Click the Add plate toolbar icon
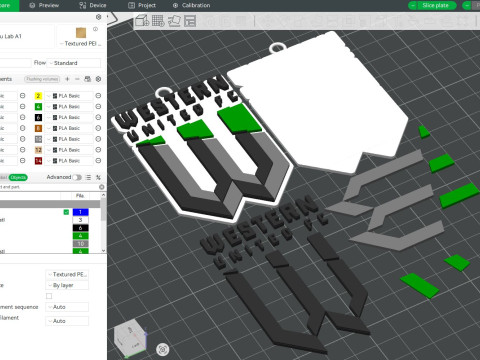Image resolution: width=480 pixels, height=360 pixels. [x=158, y=21]
